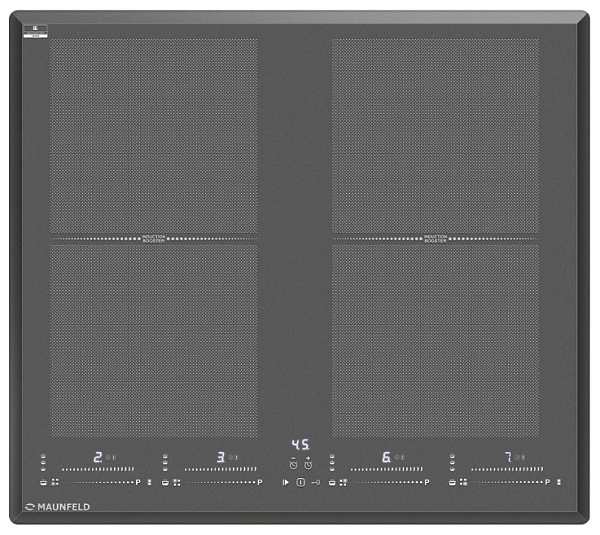Image resolution: width=600 pixels, height=535 pixels.
Task: Tap the timer display showing 45
Action: (300, 444)
